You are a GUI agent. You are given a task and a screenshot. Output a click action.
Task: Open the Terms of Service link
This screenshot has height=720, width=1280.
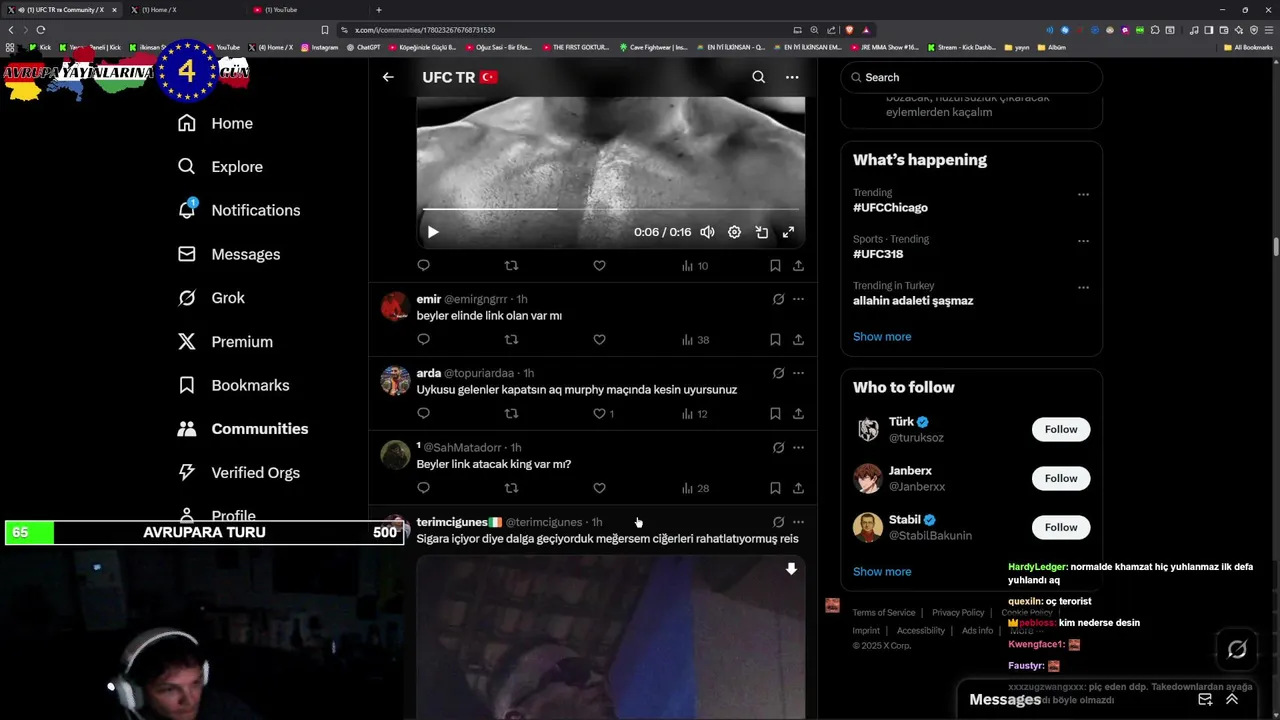(884, 613)
